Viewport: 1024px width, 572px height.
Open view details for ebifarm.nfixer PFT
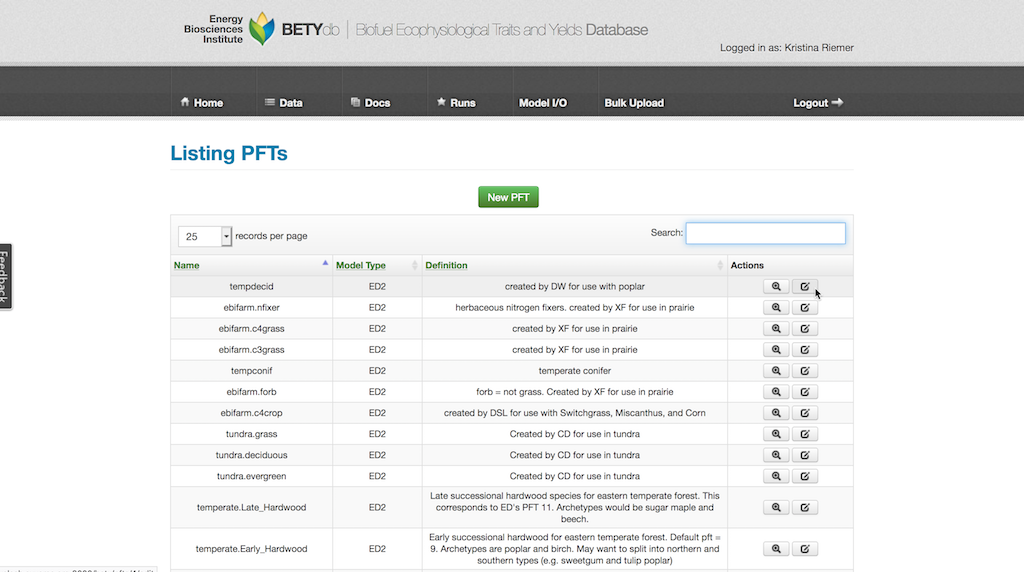[x=776, y=307]
